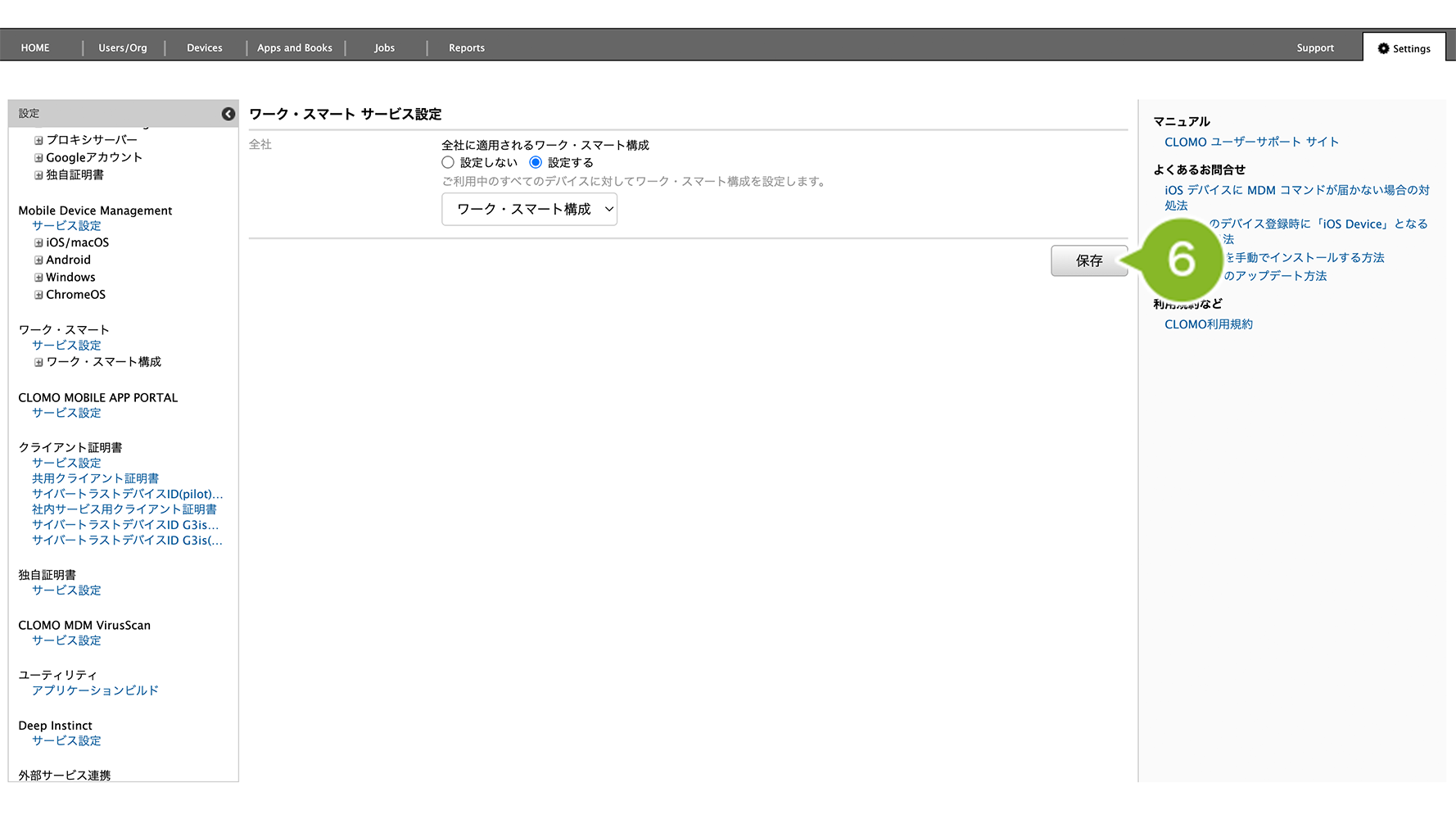Expand the Android tree node
The width and height of the screenshot is (1456, 819).
coord(38,260)
